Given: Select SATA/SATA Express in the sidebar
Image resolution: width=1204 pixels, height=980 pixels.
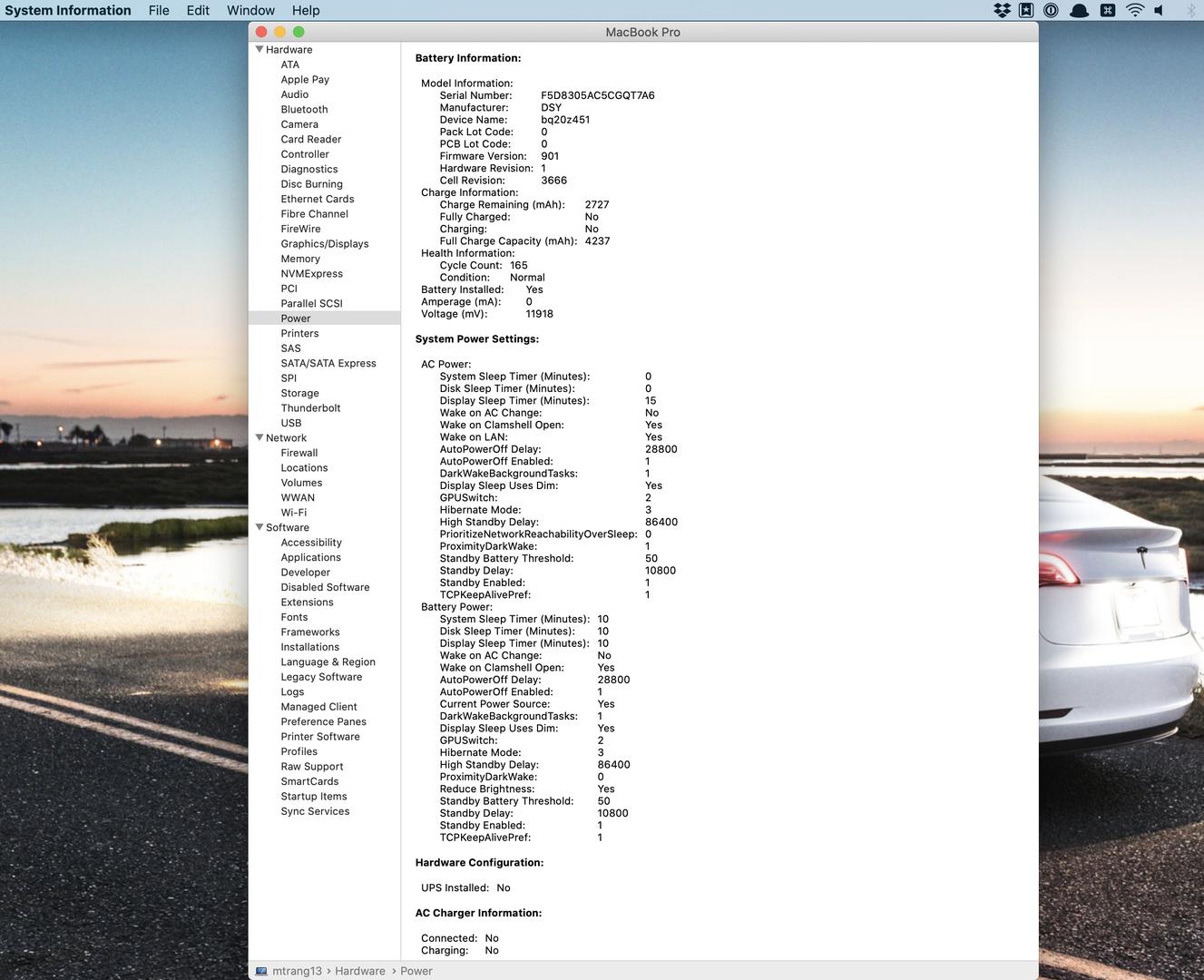Looking at the screenshot, I should point(328,364).
